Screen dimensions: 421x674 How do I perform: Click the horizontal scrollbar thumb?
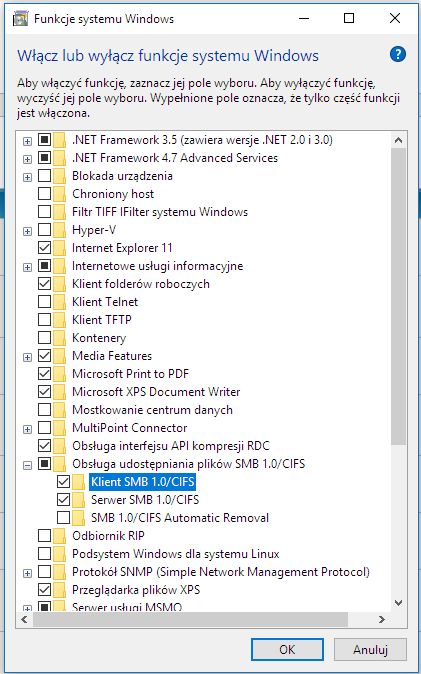click(190, 619)
